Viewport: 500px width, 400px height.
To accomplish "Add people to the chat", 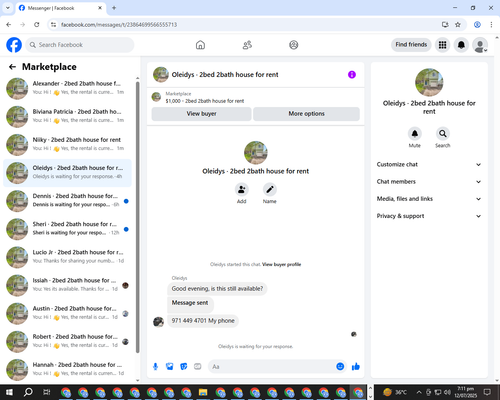I will point(242,189).
